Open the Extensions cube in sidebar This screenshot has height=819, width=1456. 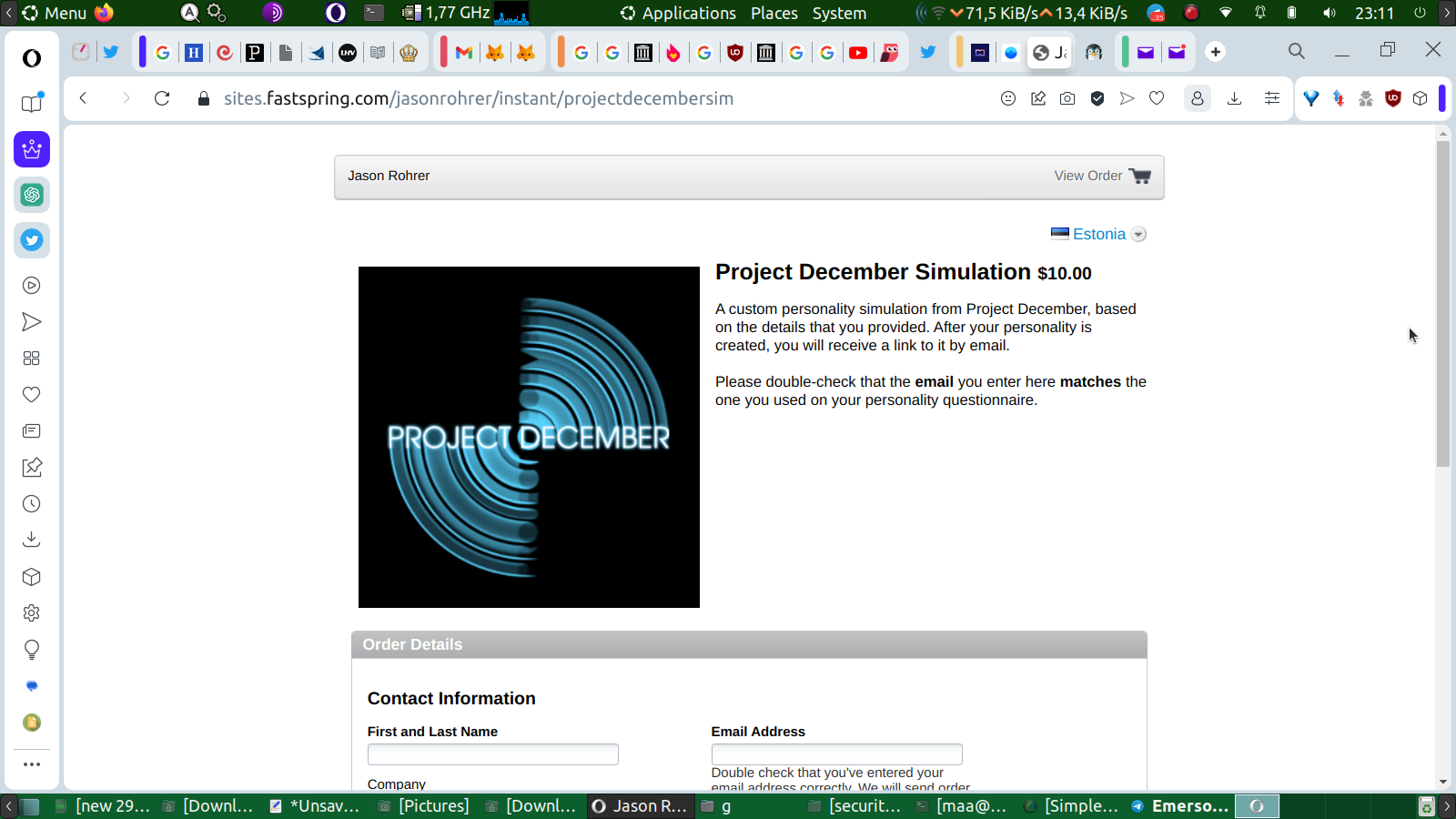(32, 577)
